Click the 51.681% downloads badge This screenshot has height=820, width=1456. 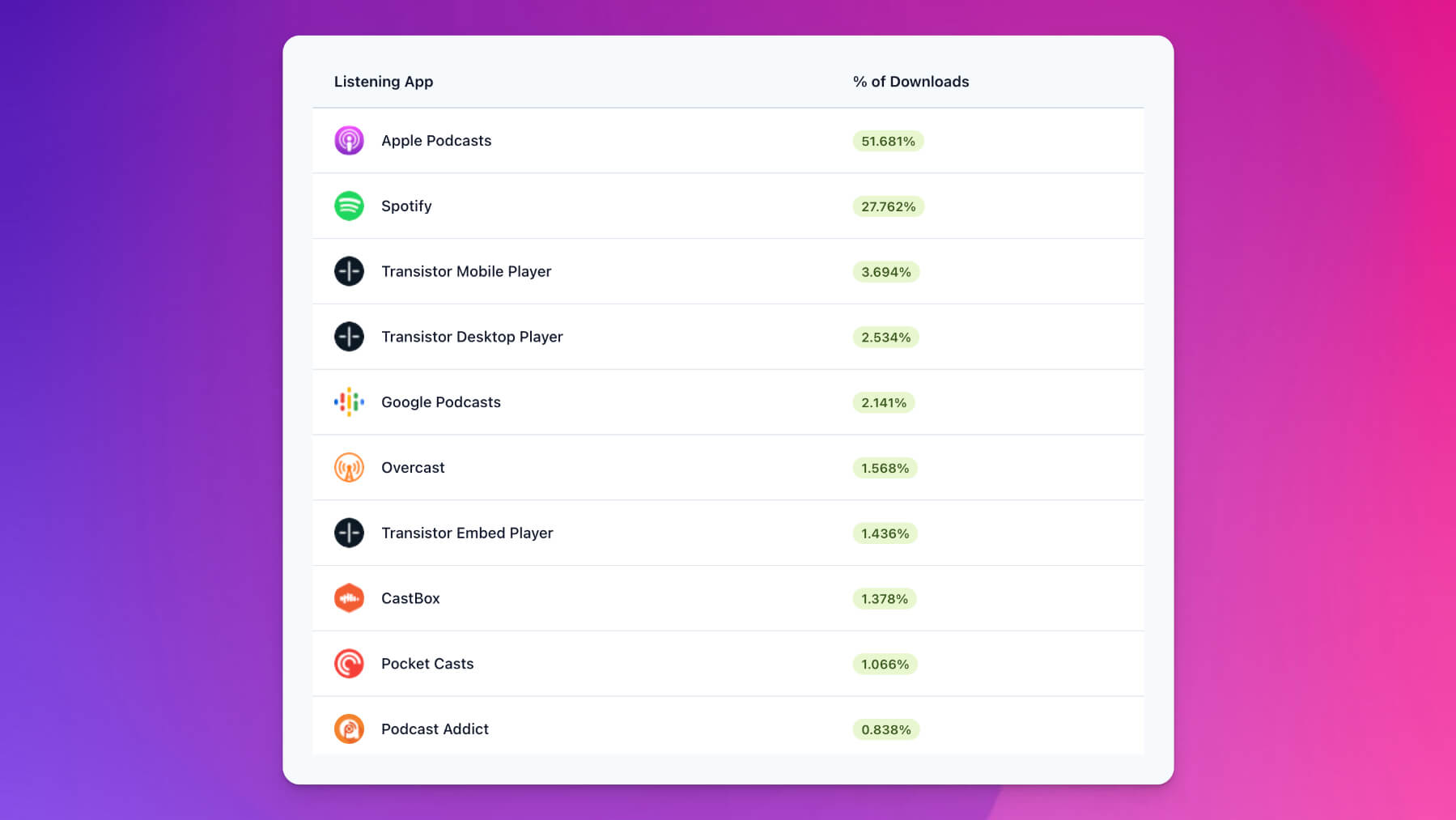tap(888, 142)
